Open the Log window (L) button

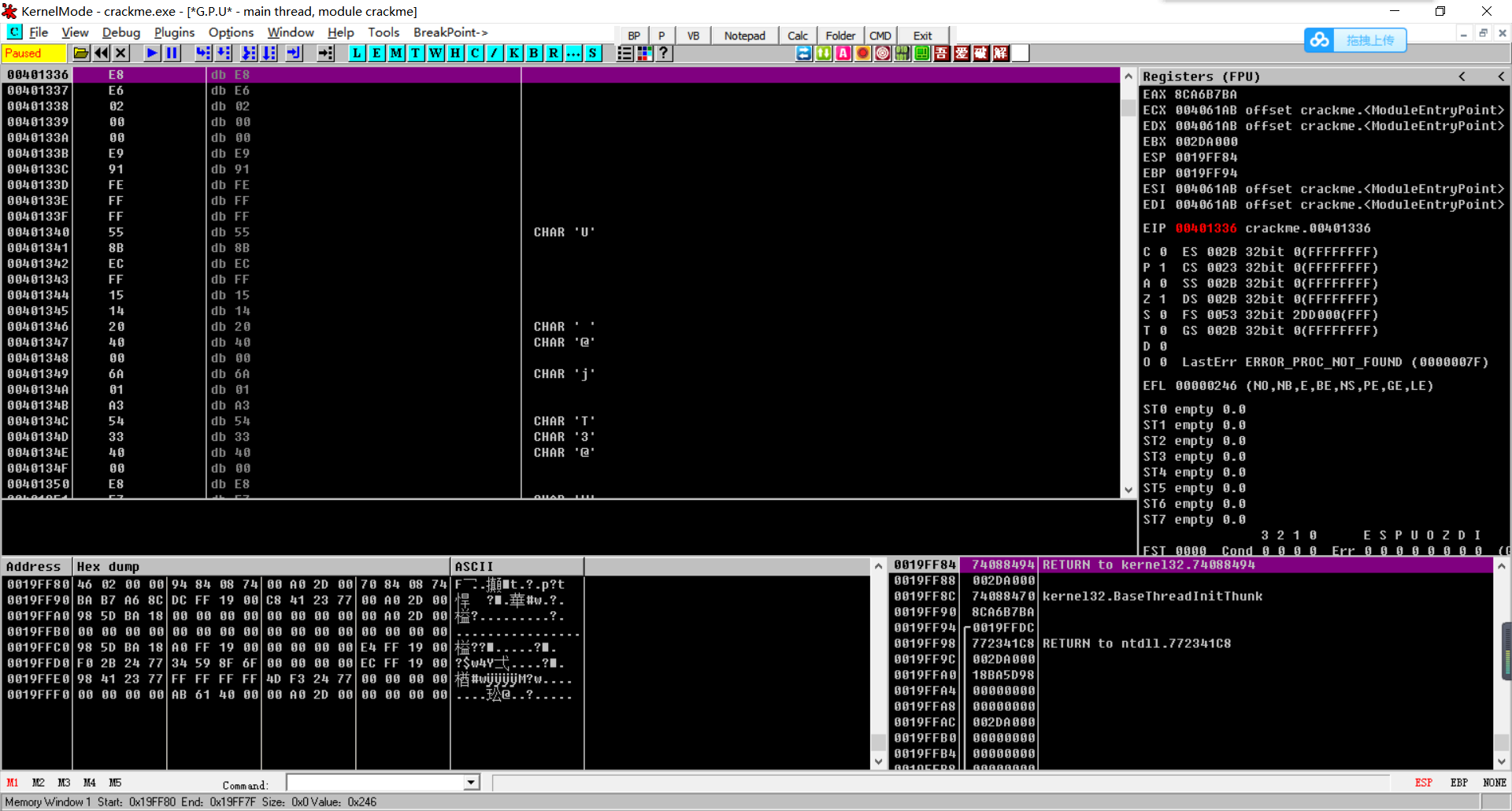[x=357, y=53]
